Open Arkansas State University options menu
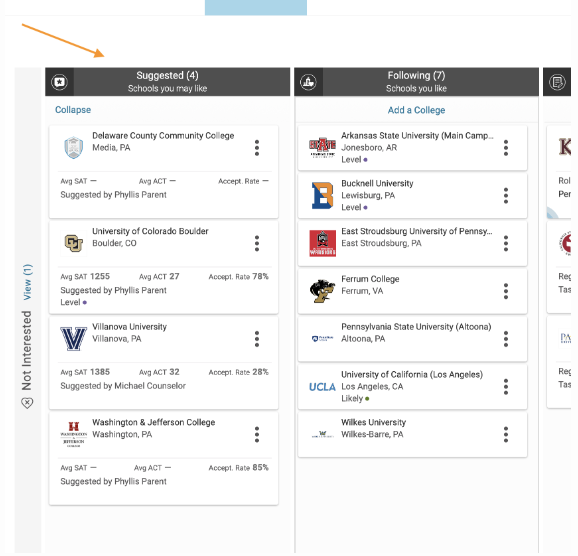The height and width of the screenshot is (556, 578). tap(506, 148)
